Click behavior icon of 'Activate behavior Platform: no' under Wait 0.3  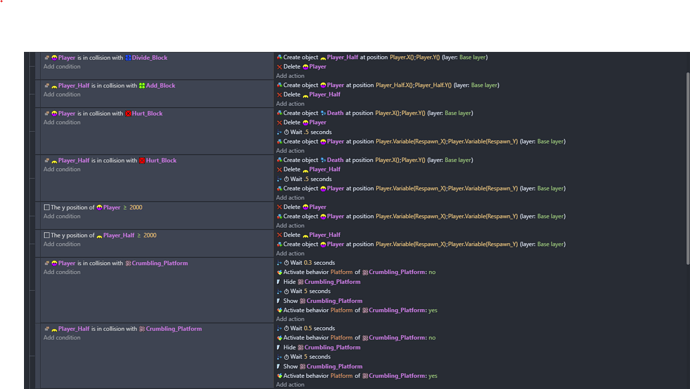pos(279,272)
